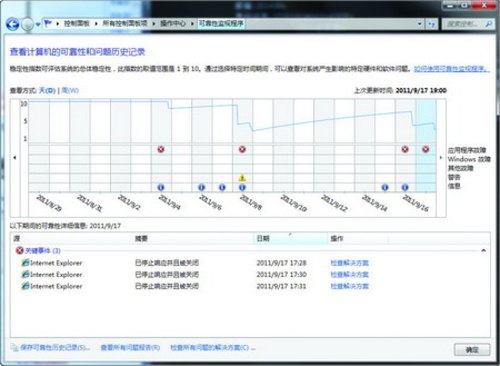
Task: Select the information icon on 2011/9/15
Action: pos(385,187)
